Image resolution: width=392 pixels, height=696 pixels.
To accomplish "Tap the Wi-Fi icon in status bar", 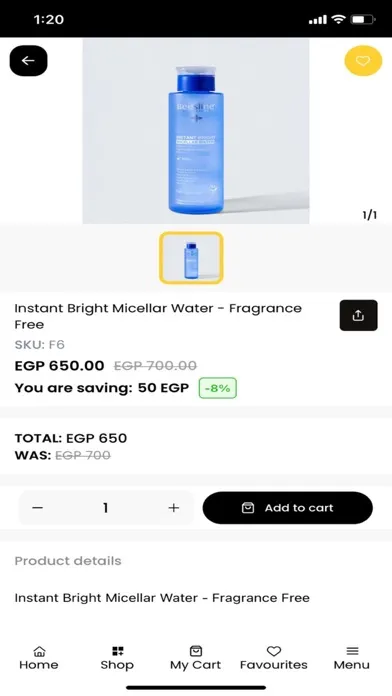I will click(339, 20).
